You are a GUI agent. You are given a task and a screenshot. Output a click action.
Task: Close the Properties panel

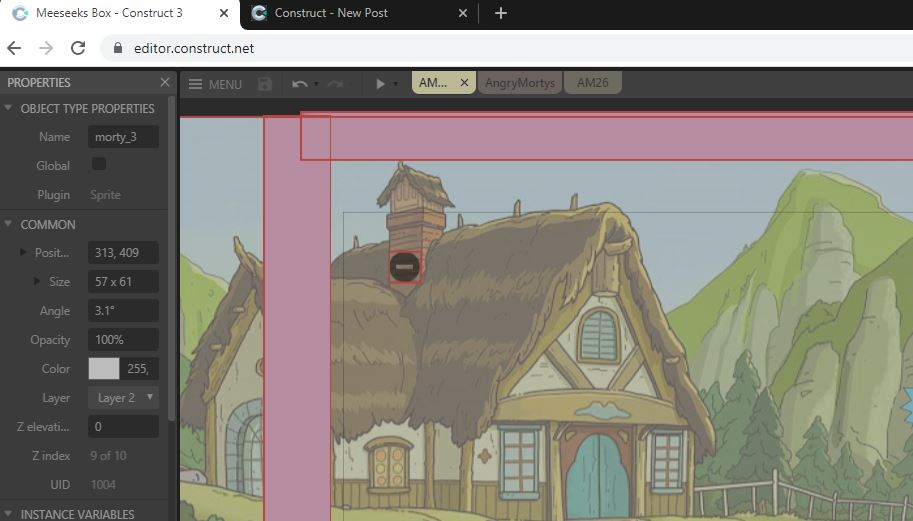pos(165,83)
